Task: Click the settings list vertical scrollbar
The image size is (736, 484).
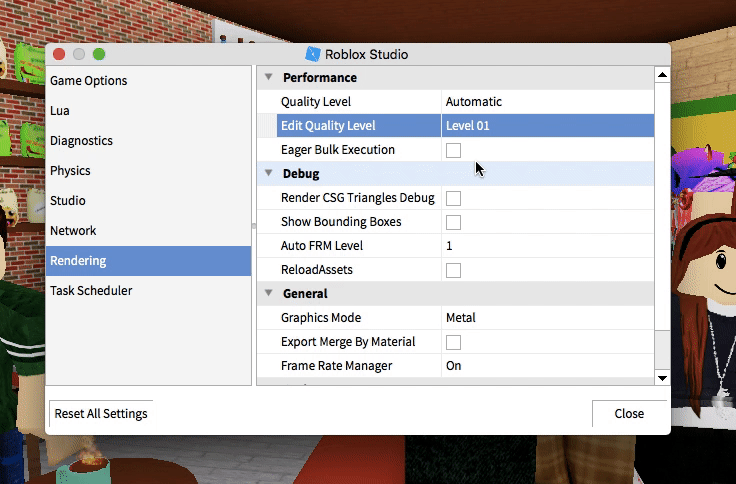Action: point(662,200)
